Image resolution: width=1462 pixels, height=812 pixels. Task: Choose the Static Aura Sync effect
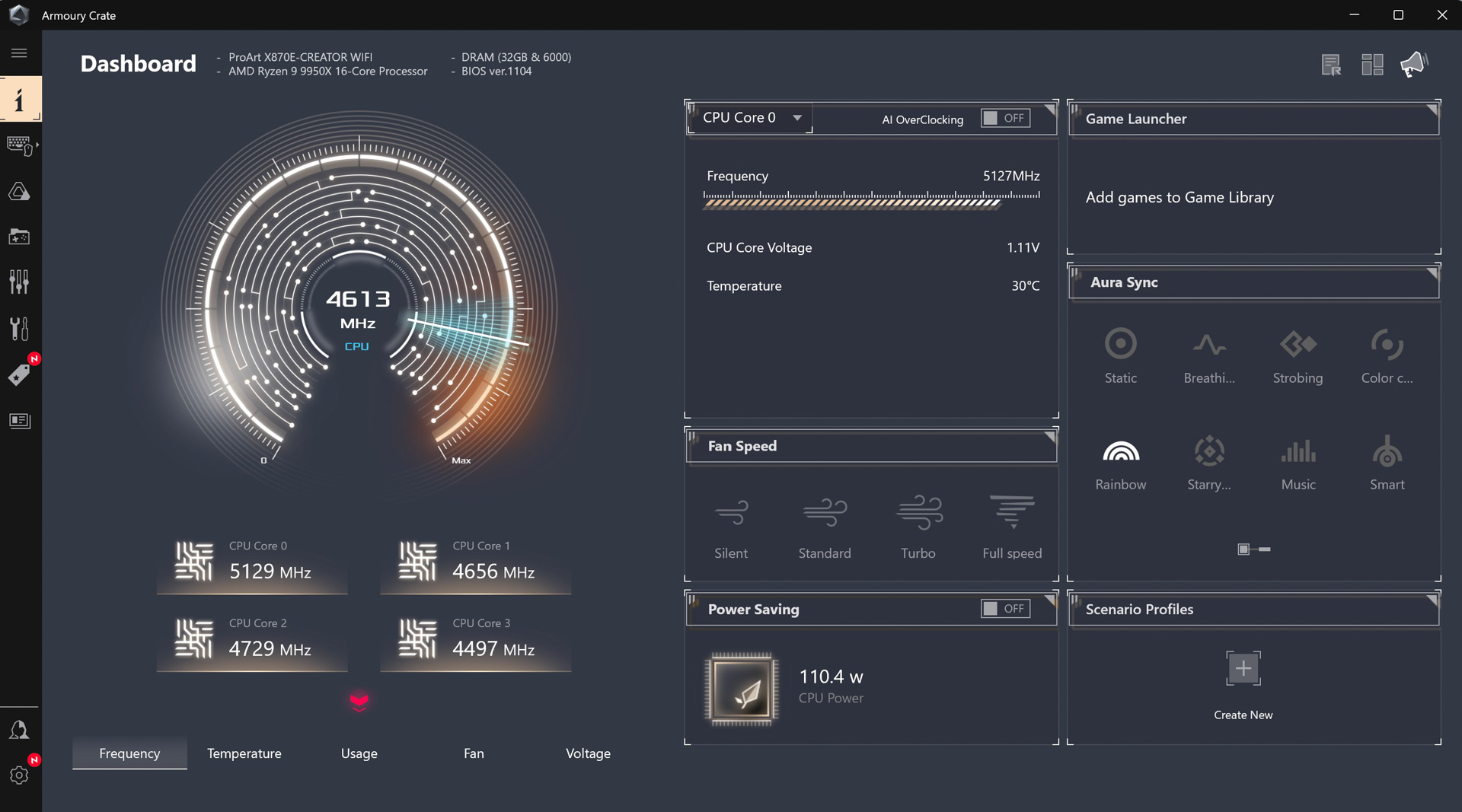coord(1120,355)
